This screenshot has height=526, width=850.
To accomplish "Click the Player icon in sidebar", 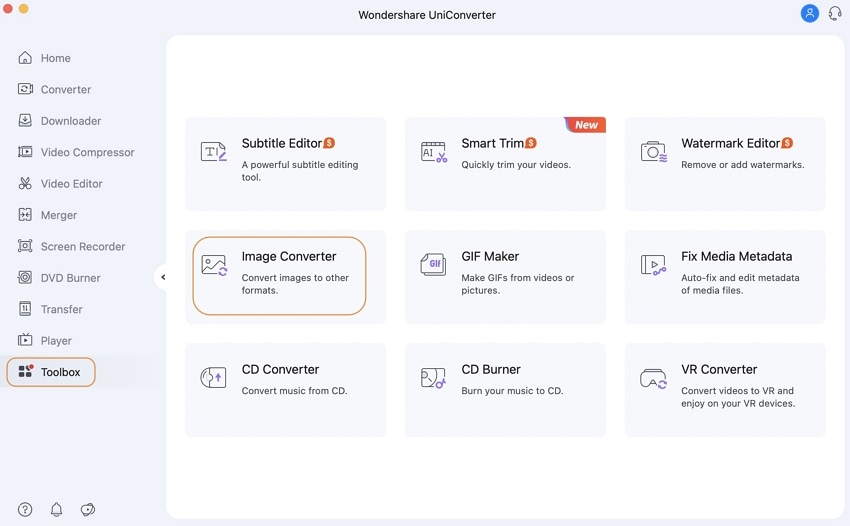I will click(25, 340).
